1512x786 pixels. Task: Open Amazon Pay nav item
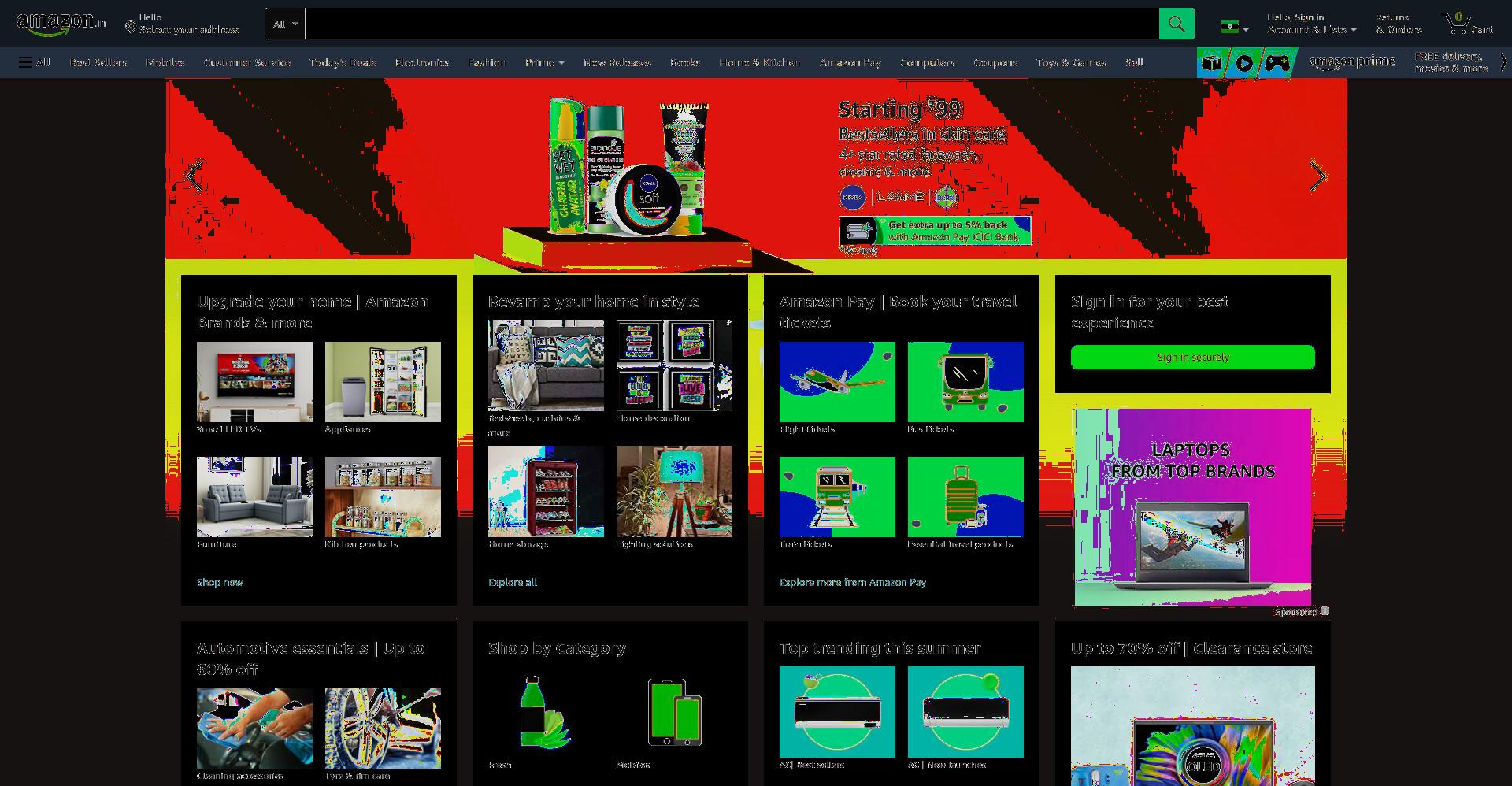click(850, 62)
